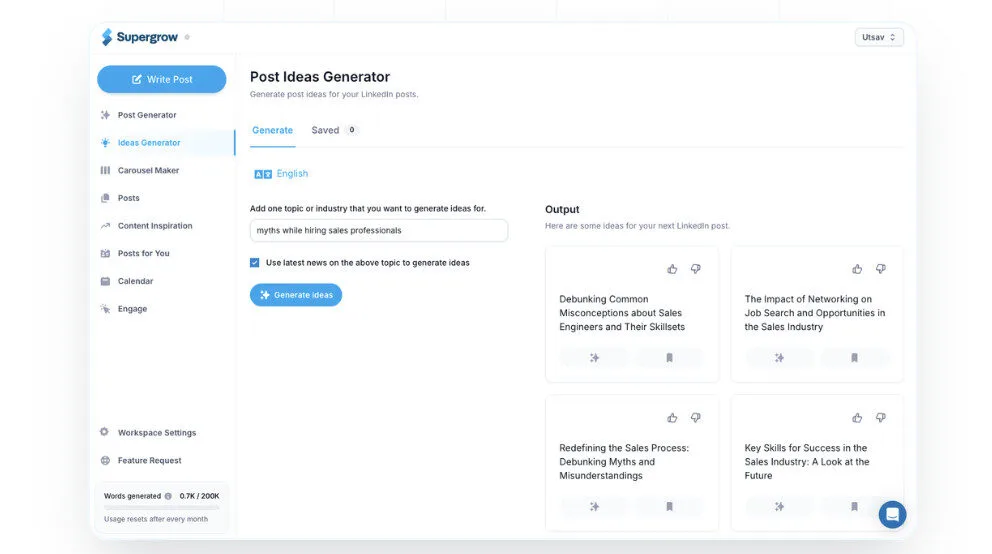Click info icon next to Words generated
Screen dimensions: 992x554
[x=168, y=496]
